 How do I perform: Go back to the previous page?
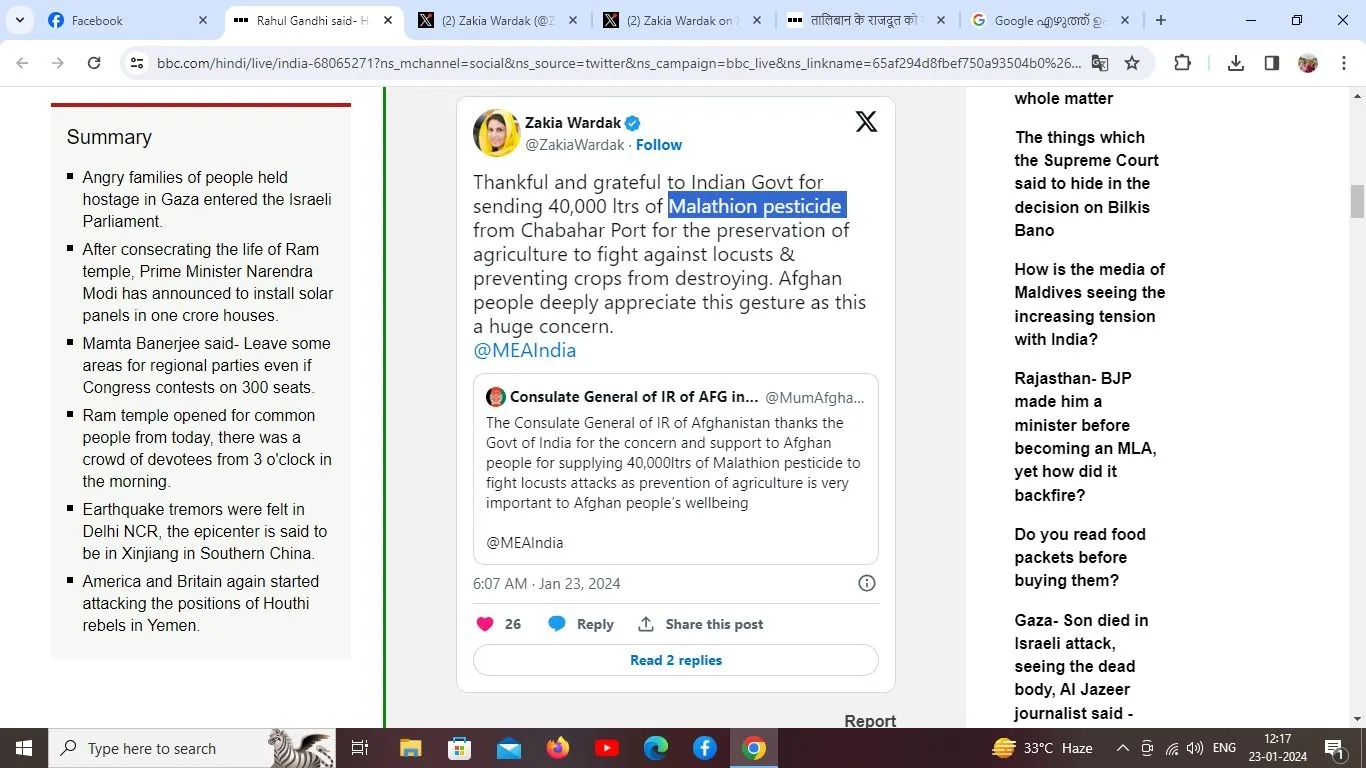tap(22, 63)
